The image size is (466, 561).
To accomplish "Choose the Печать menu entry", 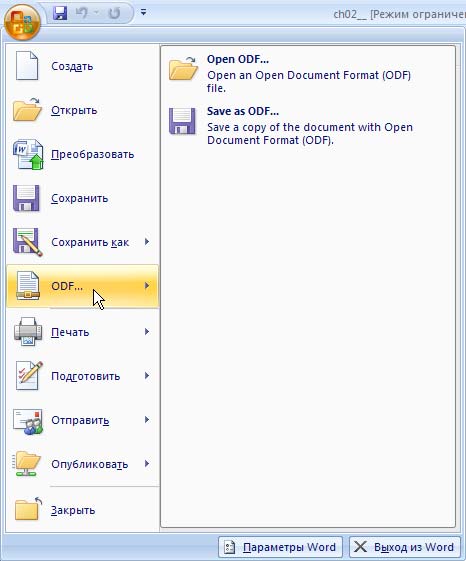I will pyautogui.click(x=83, y=332).
